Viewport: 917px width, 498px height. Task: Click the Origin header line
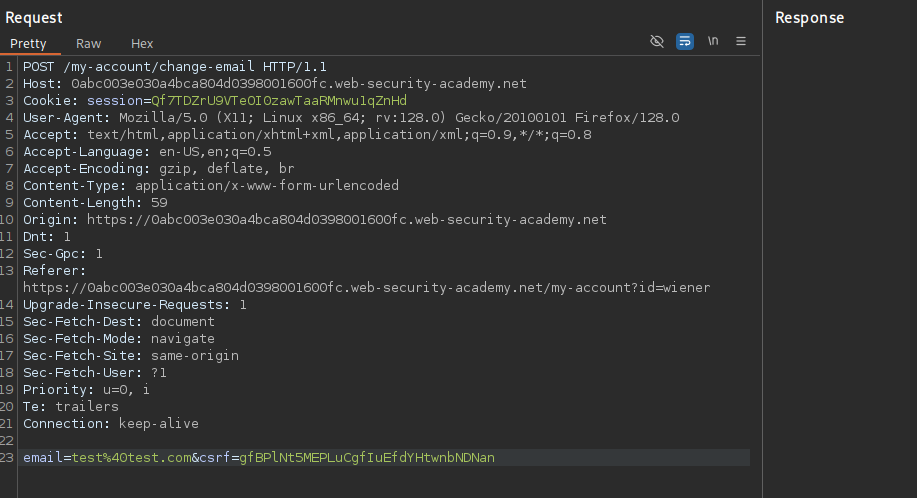(314, 219)
